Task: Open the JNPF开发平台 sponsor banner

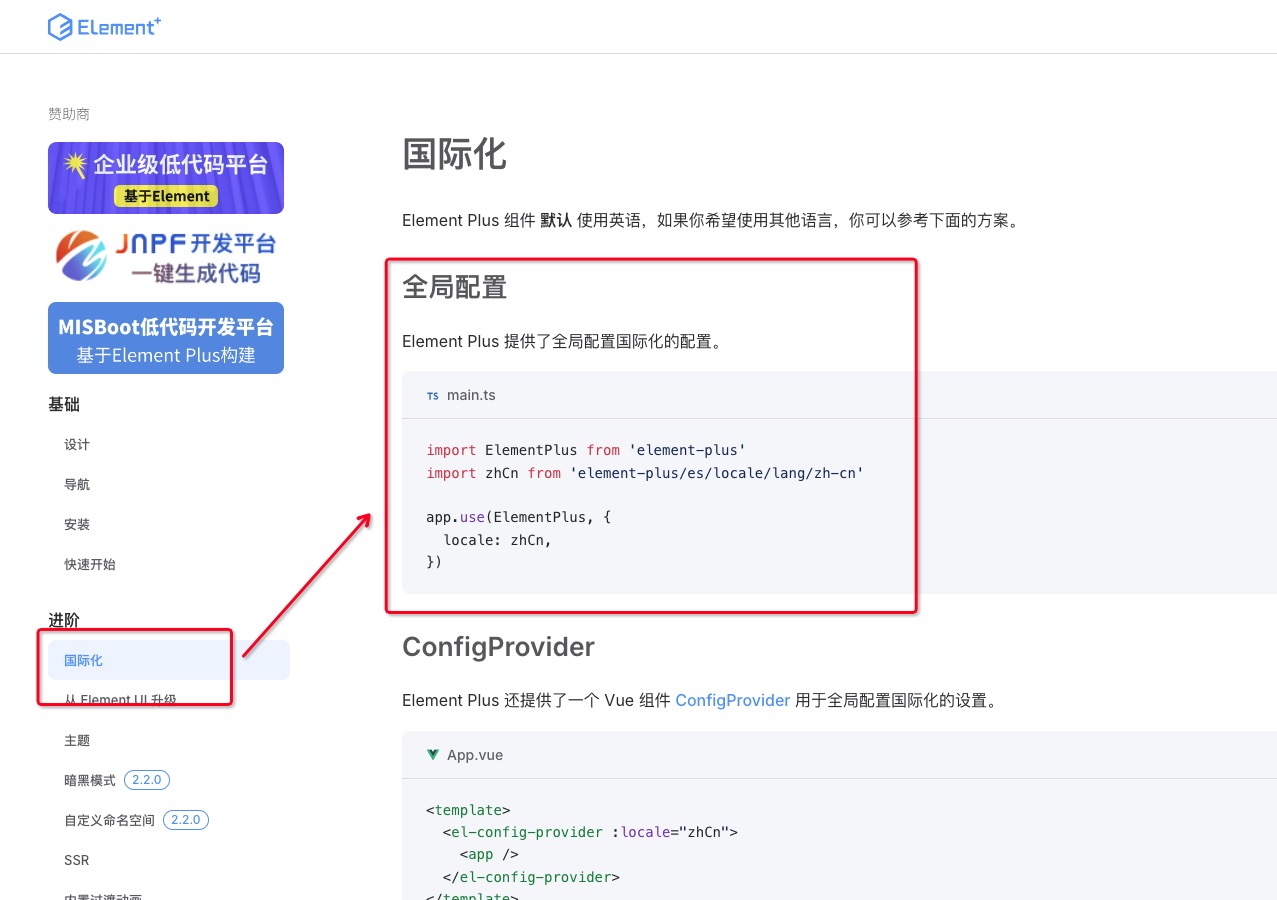Action: tap(166, 258)
